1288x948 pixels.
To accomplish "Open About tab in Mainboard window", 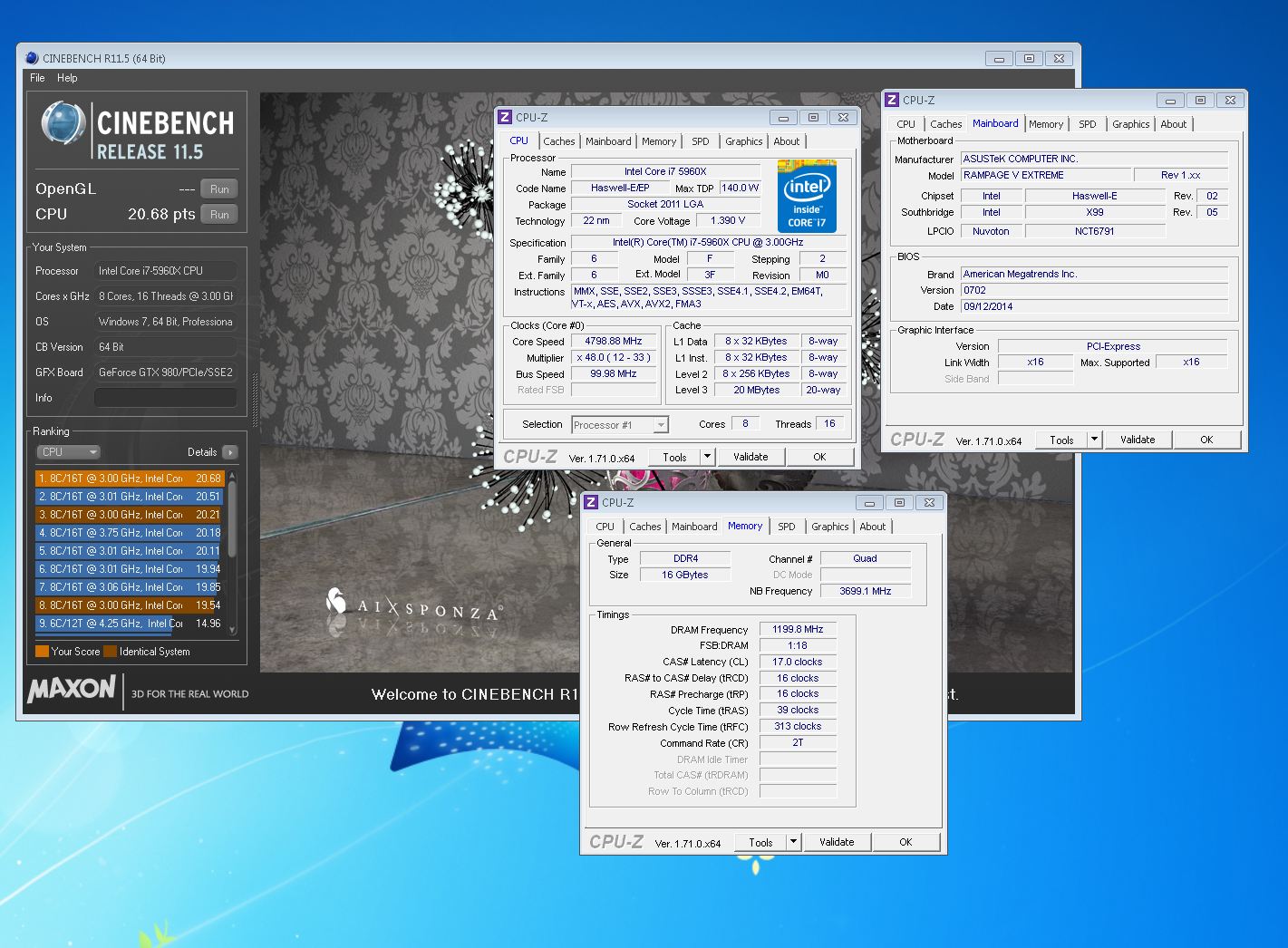I will pyautogui.click(x=1174, y=124).
